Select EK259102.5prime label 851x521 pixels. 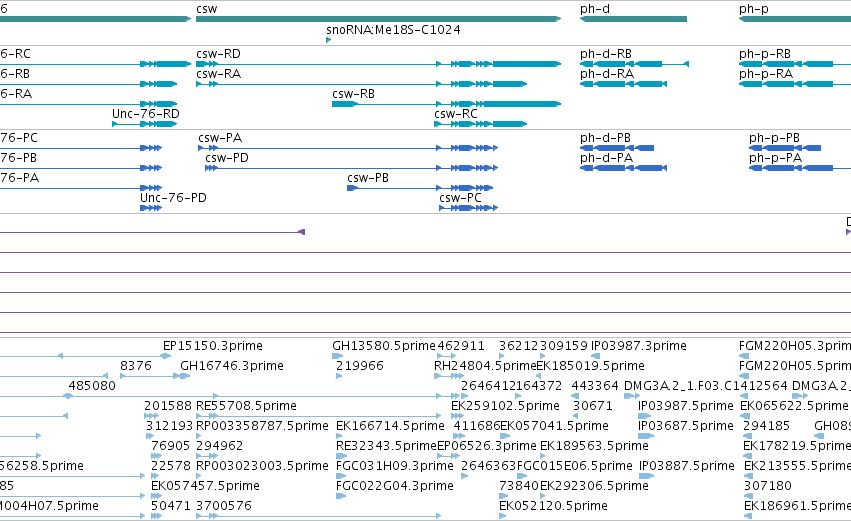[x=505, y=406]
